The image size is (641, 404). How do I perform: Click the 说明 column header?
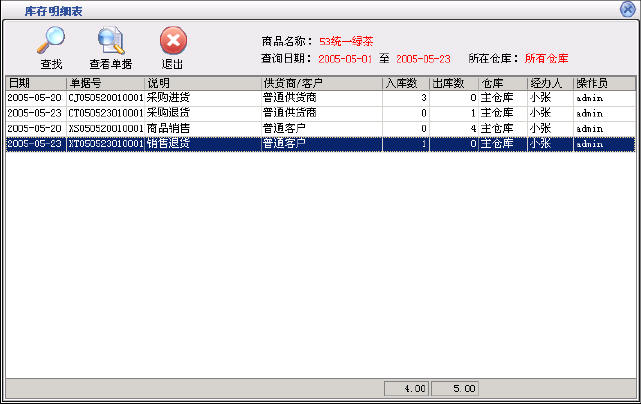pos(202,83)
